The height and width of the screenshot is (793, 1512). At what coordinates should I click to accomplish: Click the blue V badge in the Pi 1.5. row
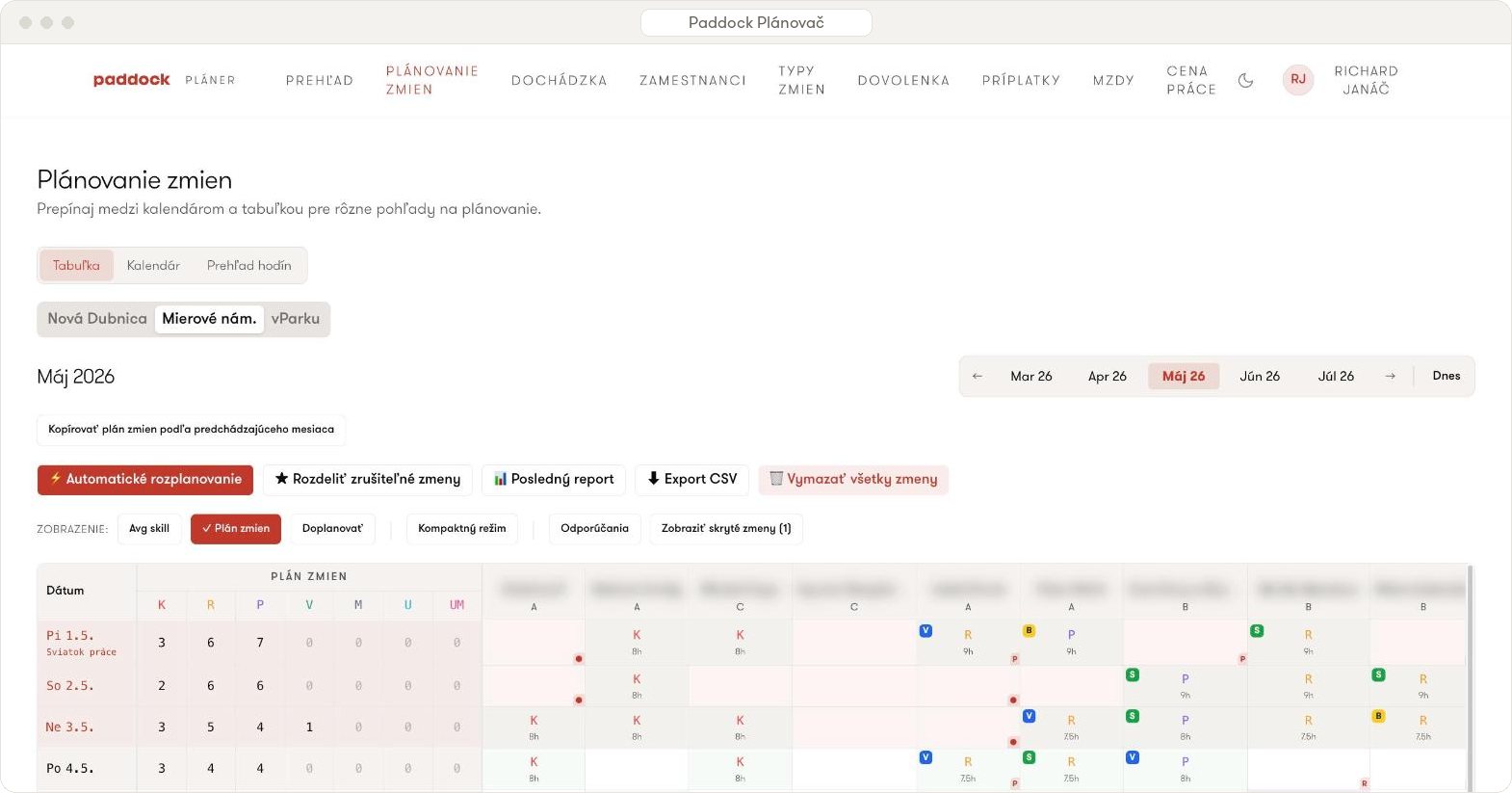click(925, 631)
